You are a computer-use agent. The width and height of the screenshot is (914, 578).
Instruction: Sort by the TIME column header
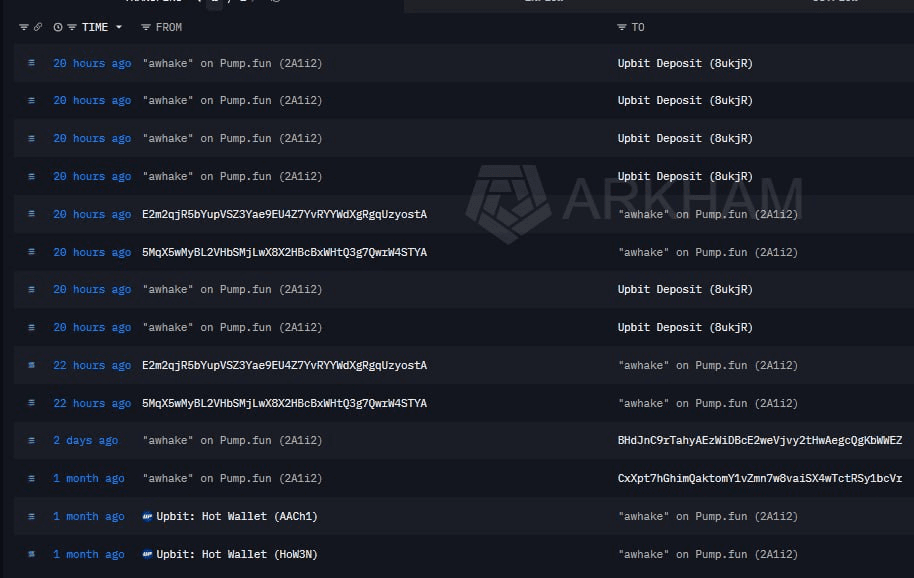[x=95, y=27]
